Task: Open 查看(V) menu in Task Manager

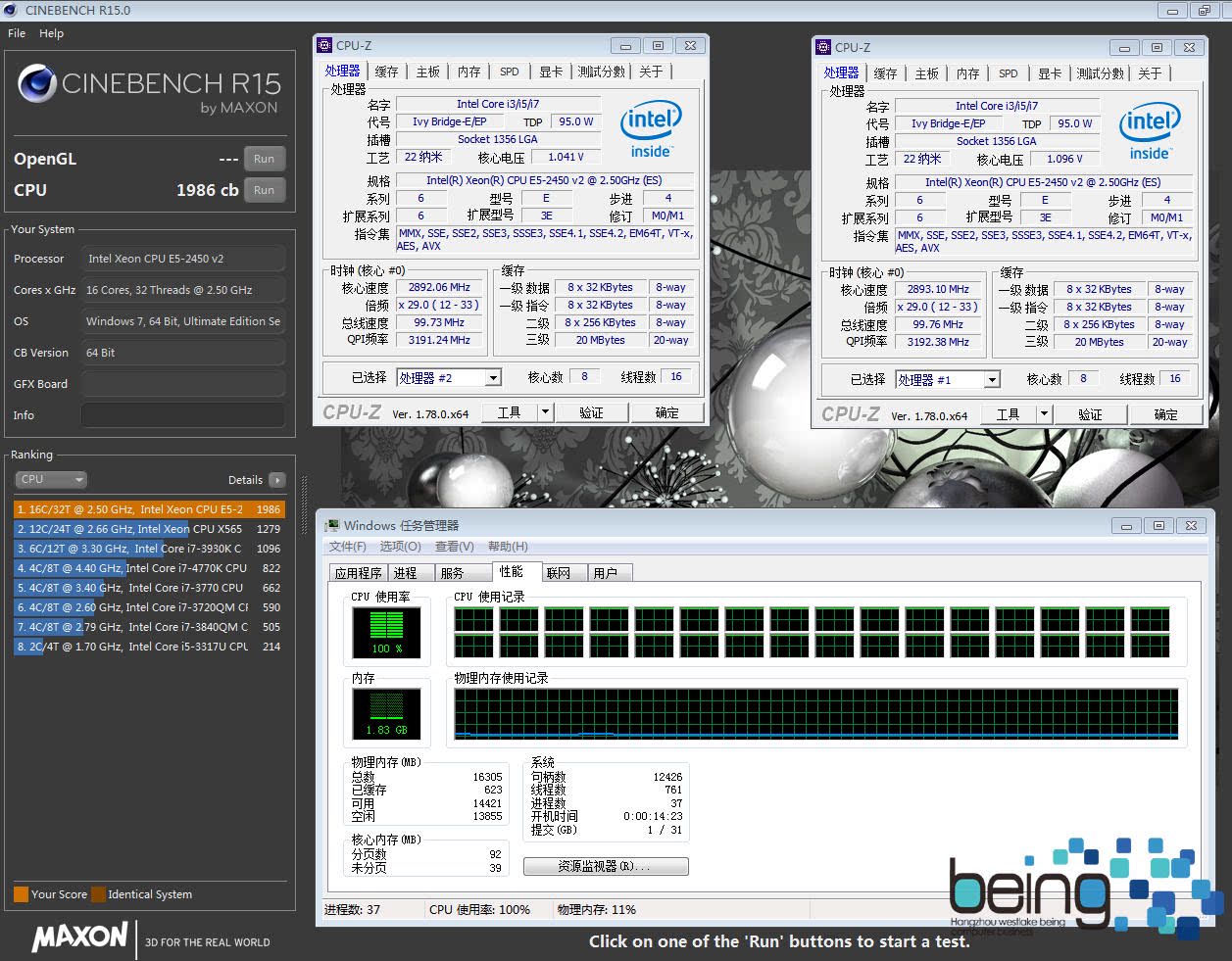Action: 455,547
